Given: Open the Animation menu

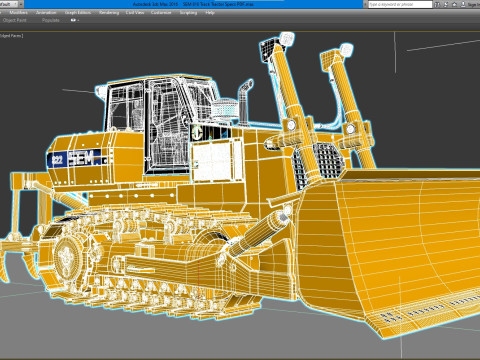Looking at the screenshot, I should coord(46,13).
